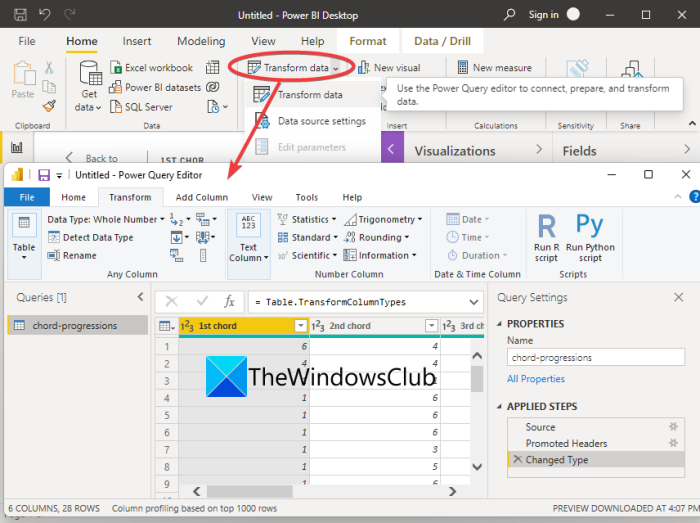Screen dimensions: 700x523
Task: Open Tools tab in Power Query Editor
Action: 307,197
